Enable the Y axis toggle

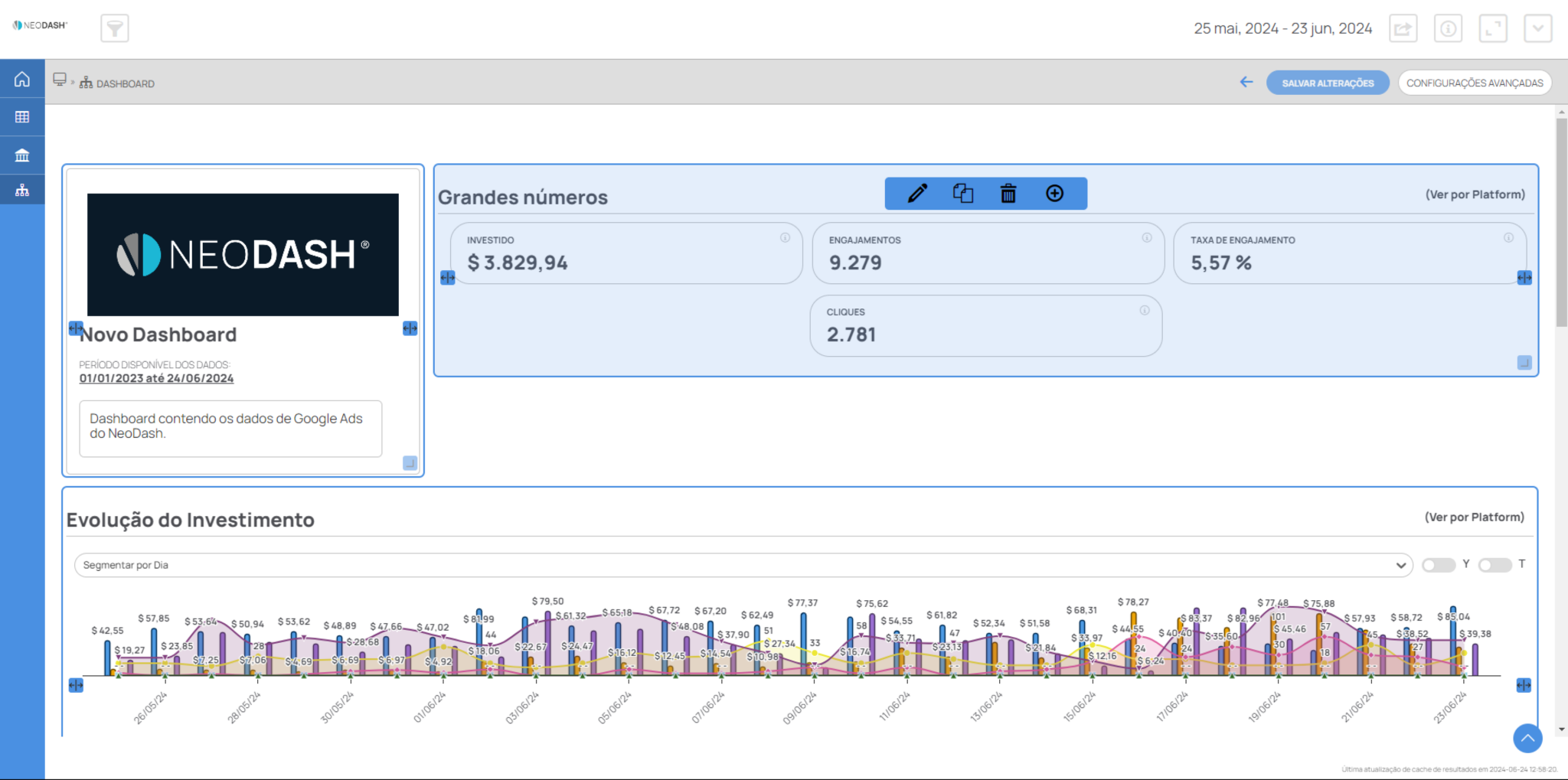pos(1438,565)
